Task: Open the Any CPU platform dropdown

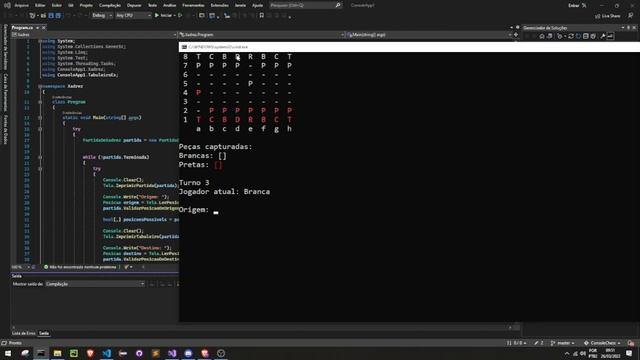Action: click(133, 16)
